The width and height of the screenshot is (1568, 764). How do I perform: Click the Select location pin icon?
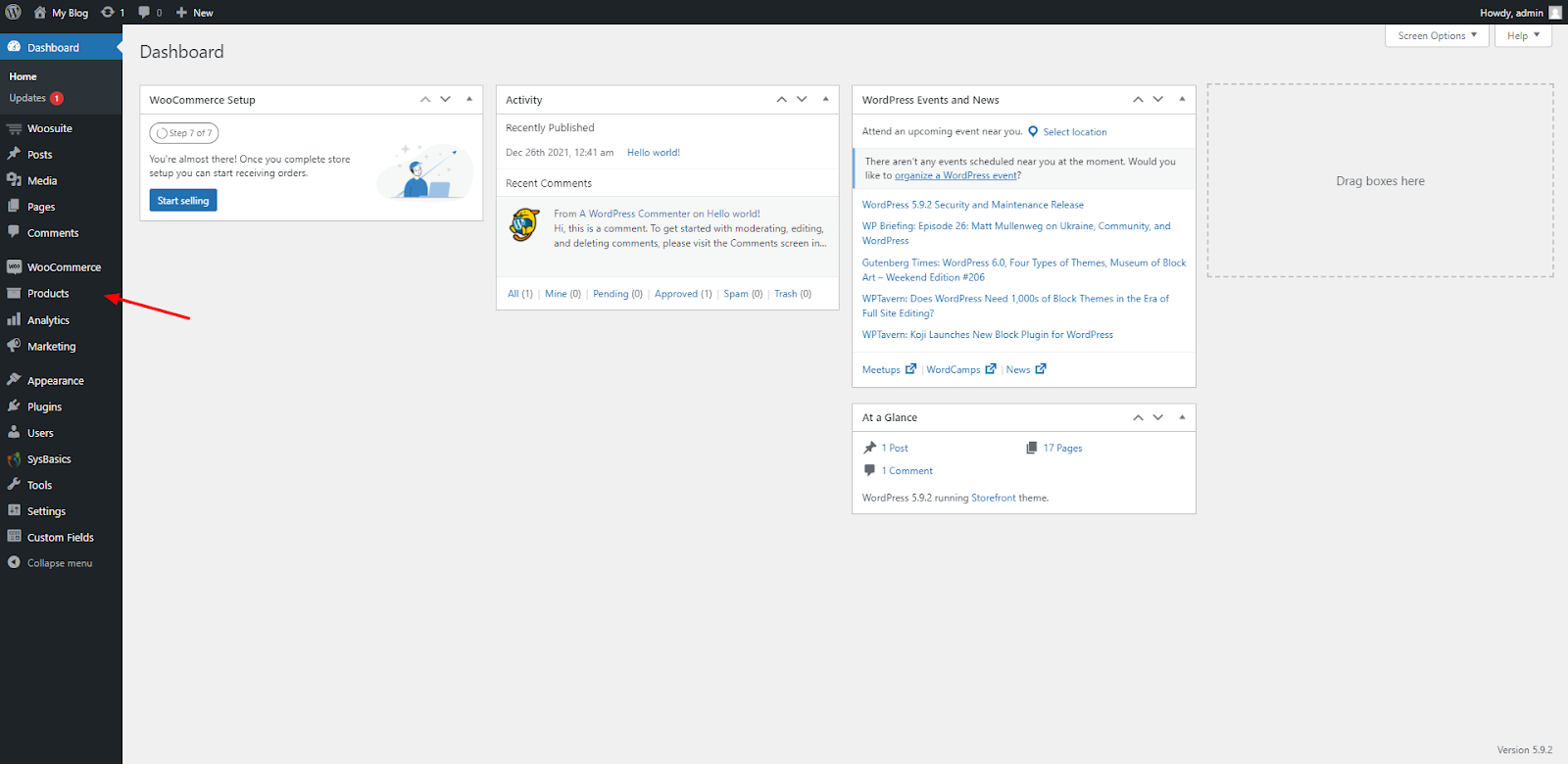point(1033,131)
